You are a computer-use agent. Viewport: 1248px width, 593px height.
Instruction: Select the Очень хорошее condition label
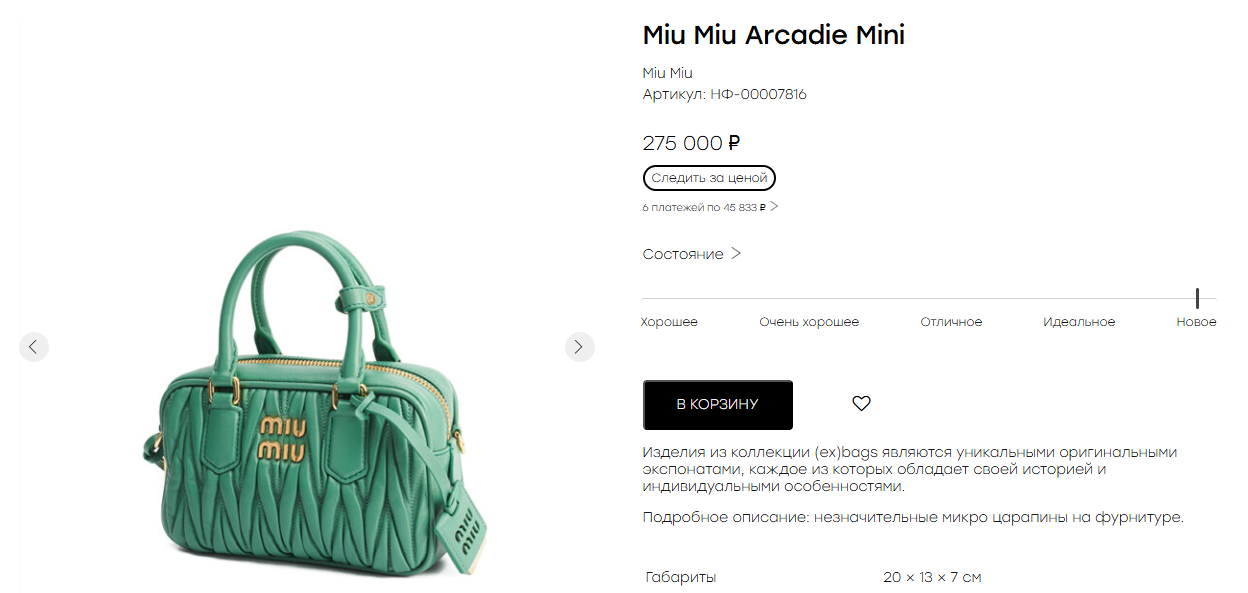coord(809,322)
